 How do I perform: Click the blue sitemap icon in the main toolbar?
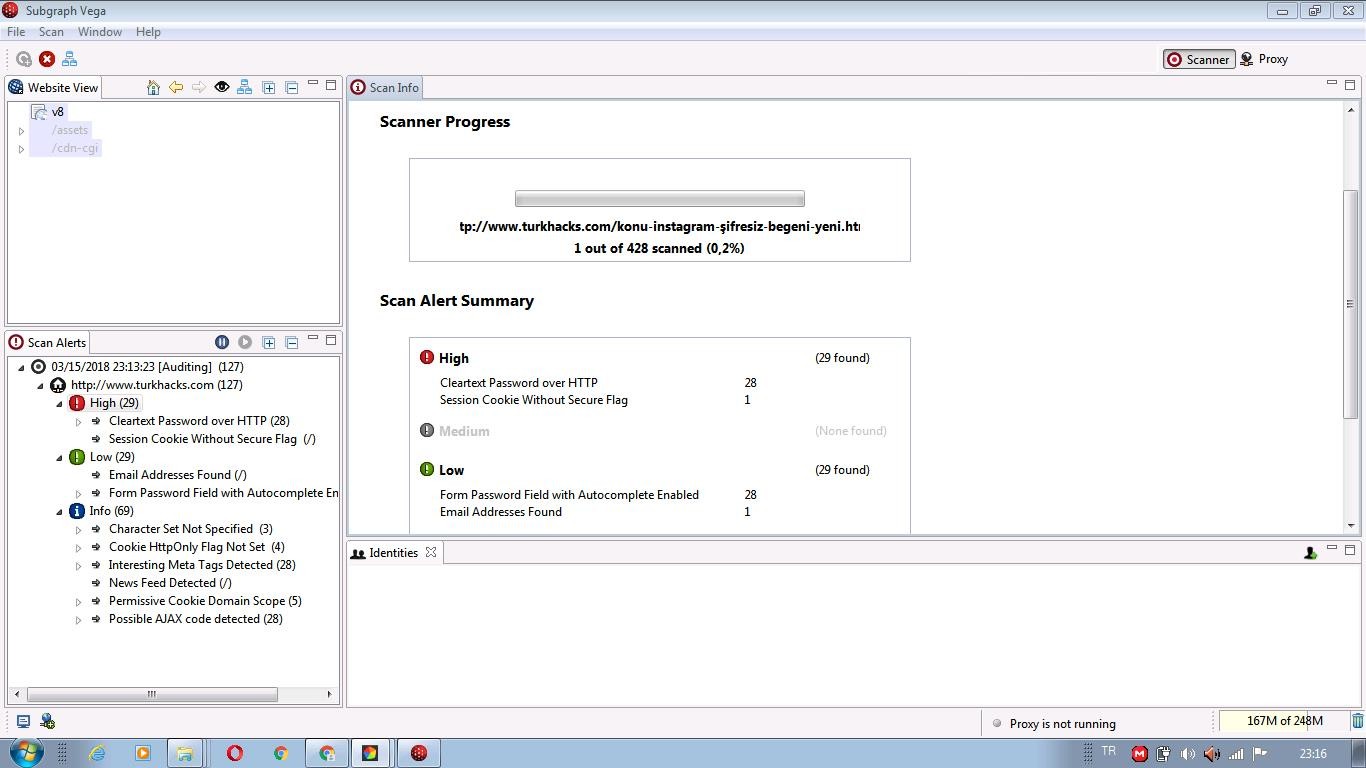pos(70,59)
